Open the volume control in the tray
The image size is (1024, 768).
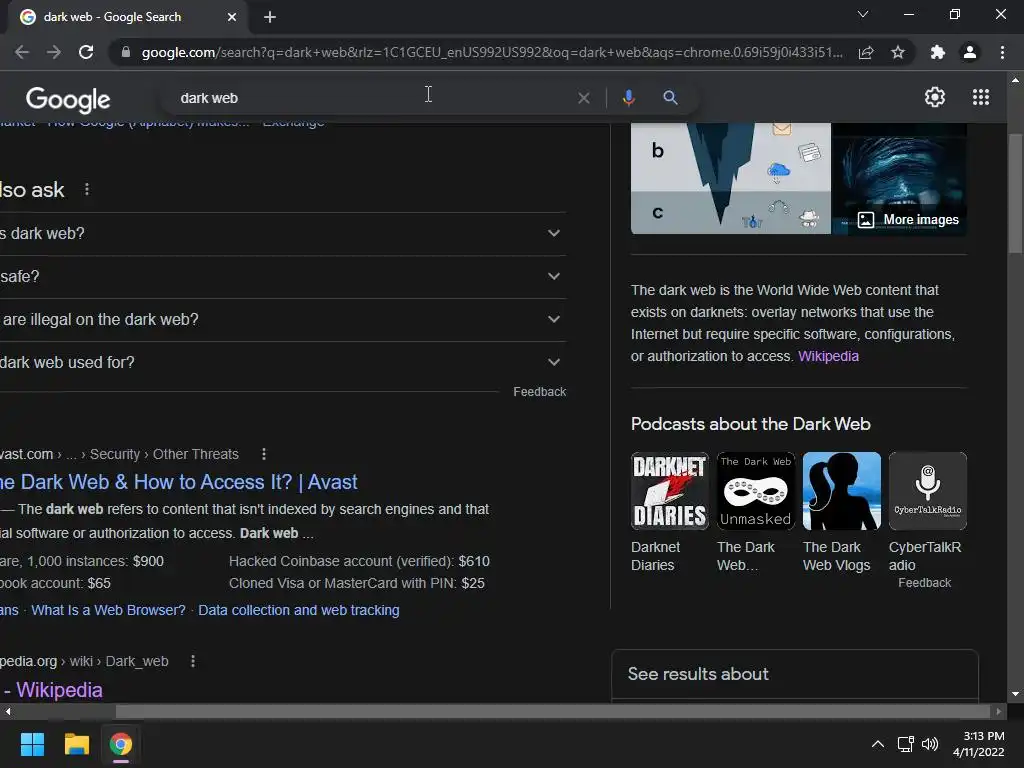click(x=930, y=744)
